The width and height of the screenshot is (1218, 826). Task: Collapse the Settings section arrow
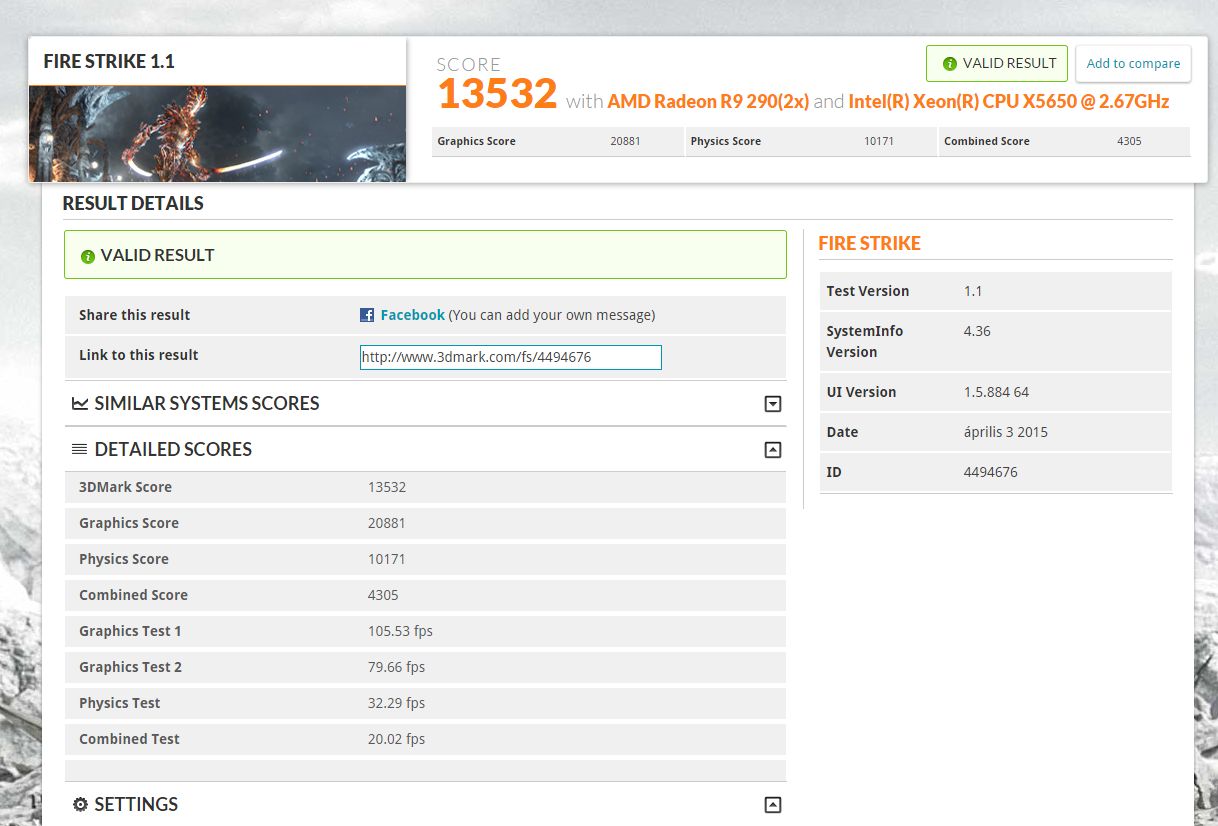pos(772,805)
